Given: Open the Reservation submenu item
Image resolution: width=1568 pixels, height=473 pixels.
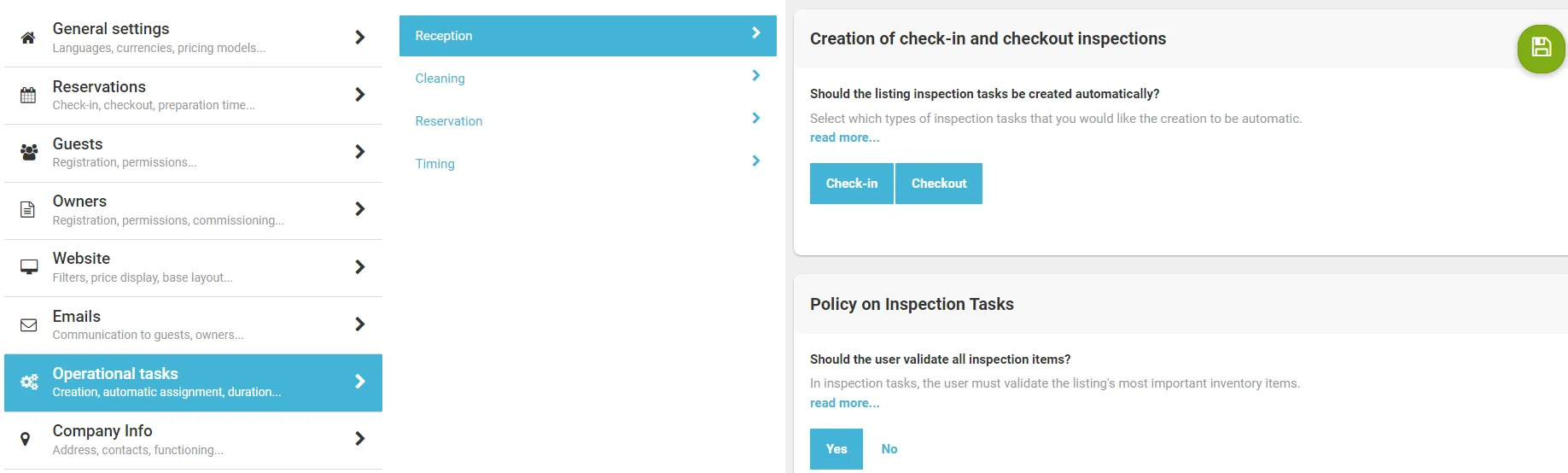Looking at the screenshot, I should click(449, 121).
